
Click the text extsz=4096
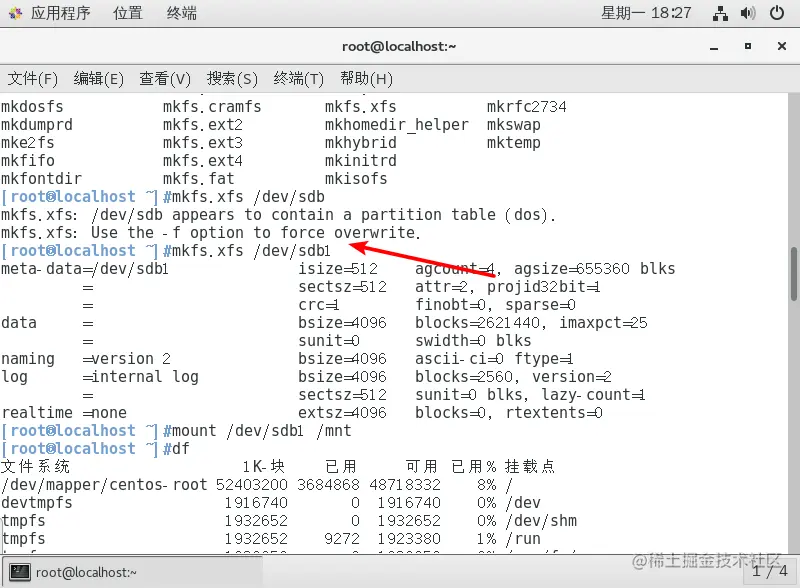coord(342,412)
